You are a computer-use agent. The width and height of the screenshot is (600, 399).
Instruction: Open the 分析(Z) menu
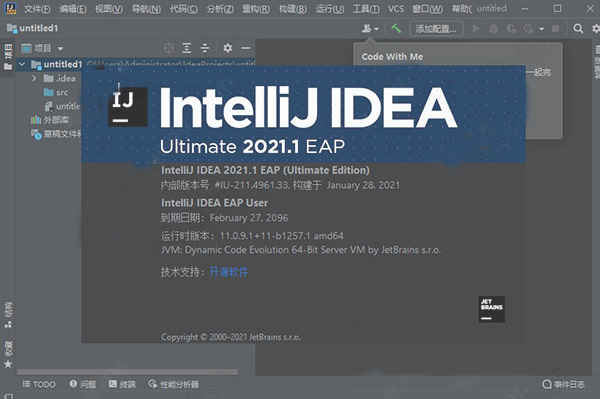tap(220, 8)
